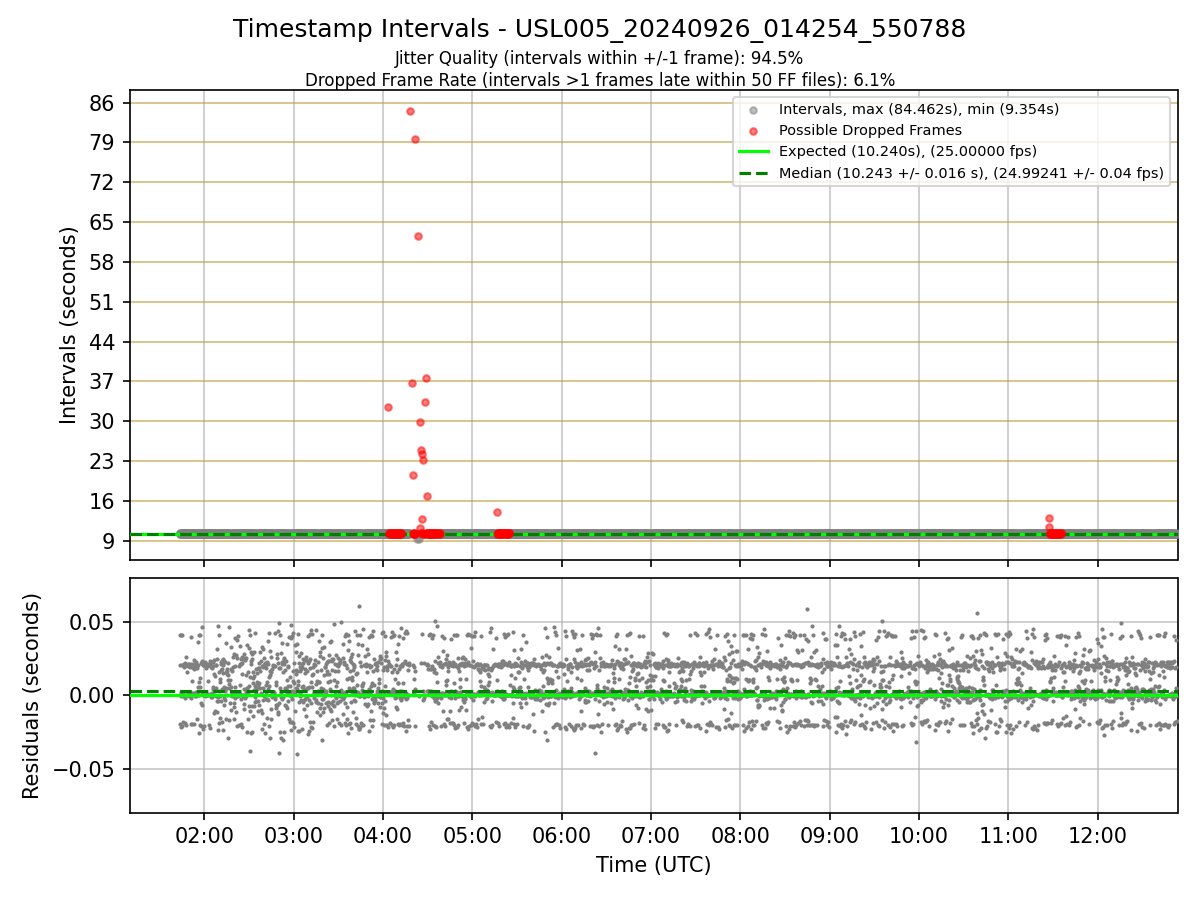Click the '30' tick label on the intervals axis
This screenshot has height=900, width=1200.
click(102, 421)
